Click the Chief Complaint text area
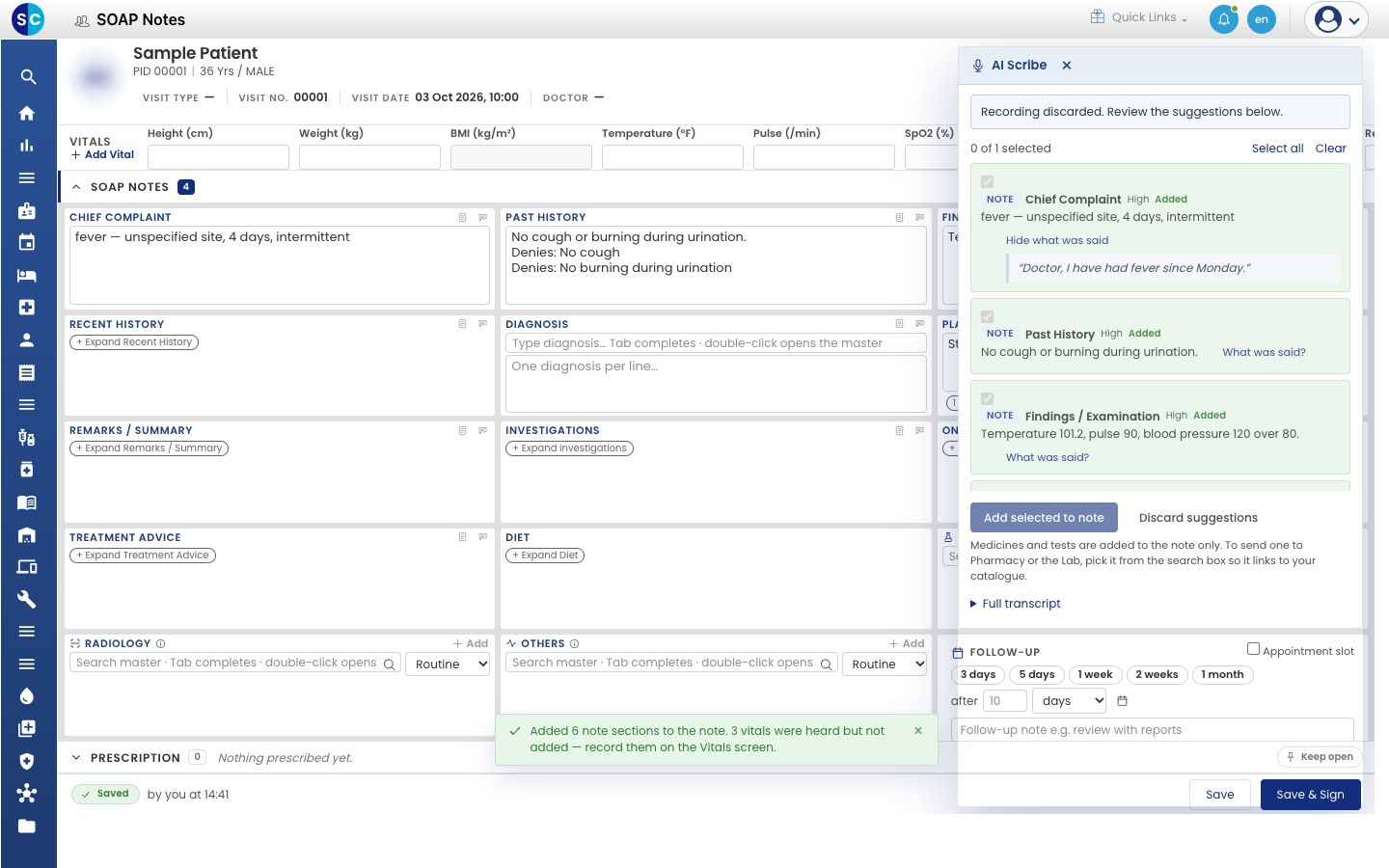The image size is (1389, 868). coord(279,265)
